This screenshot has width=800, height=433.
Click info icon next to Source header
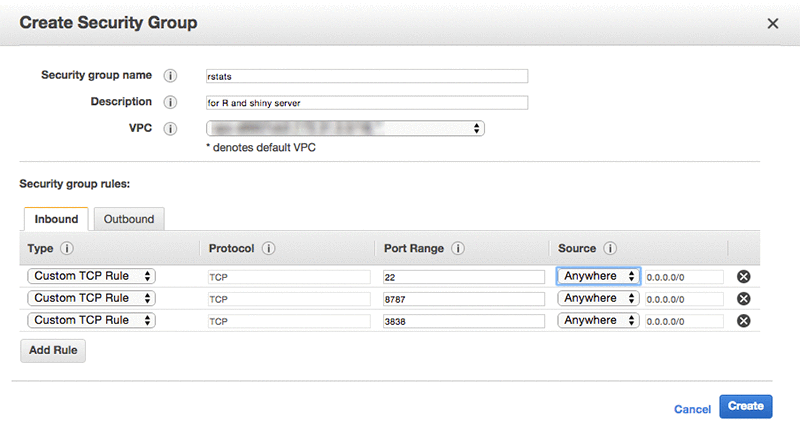(x=610, y=248)
